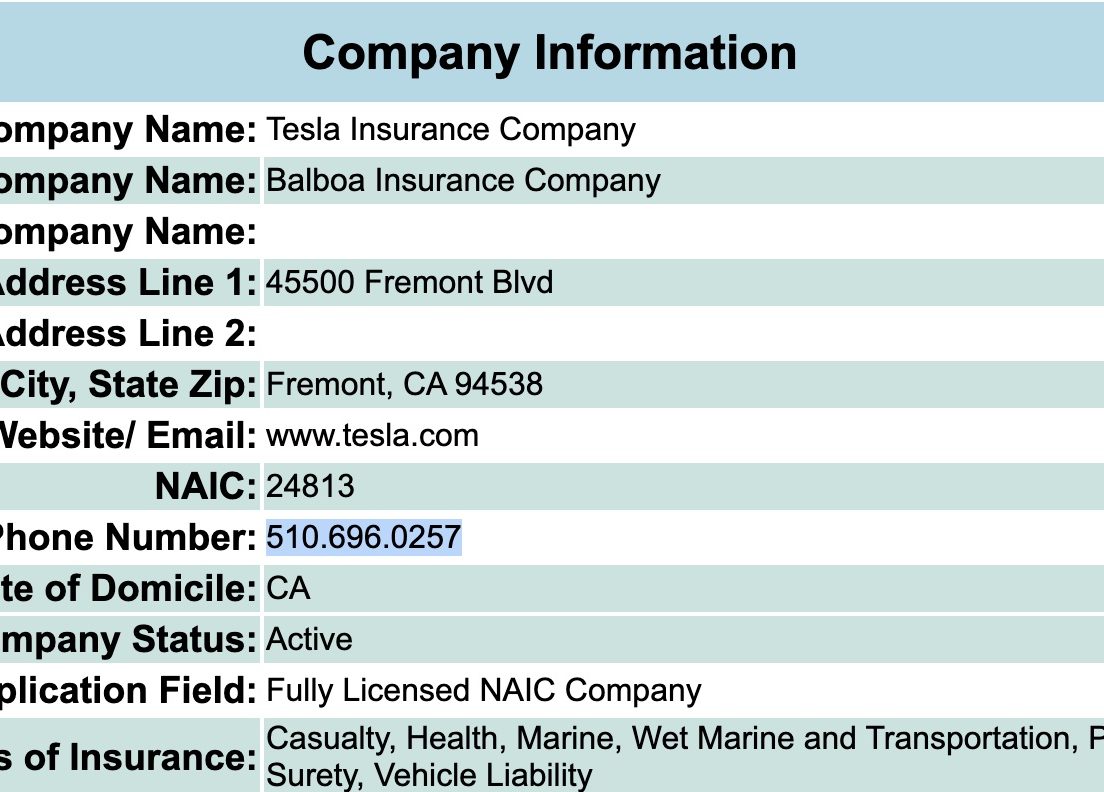This screenshot has width=1104, height=792.
Task: Click the highlighted phone number 510.696.0257
Action: coord(363,537)
